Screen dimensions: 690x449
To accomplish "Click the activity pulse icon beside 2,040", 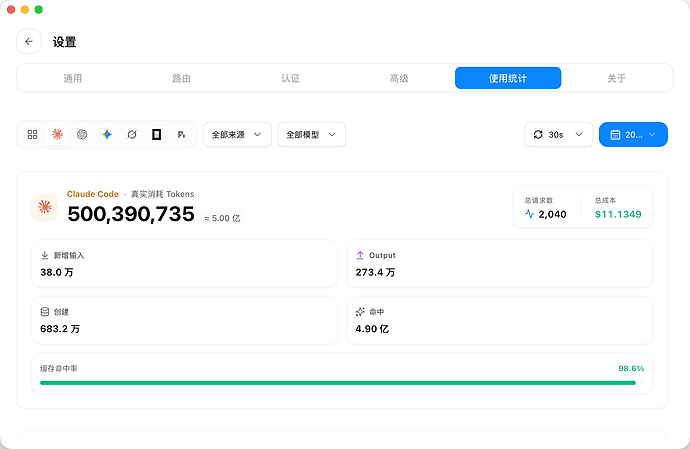I will (x=529, y=214).
